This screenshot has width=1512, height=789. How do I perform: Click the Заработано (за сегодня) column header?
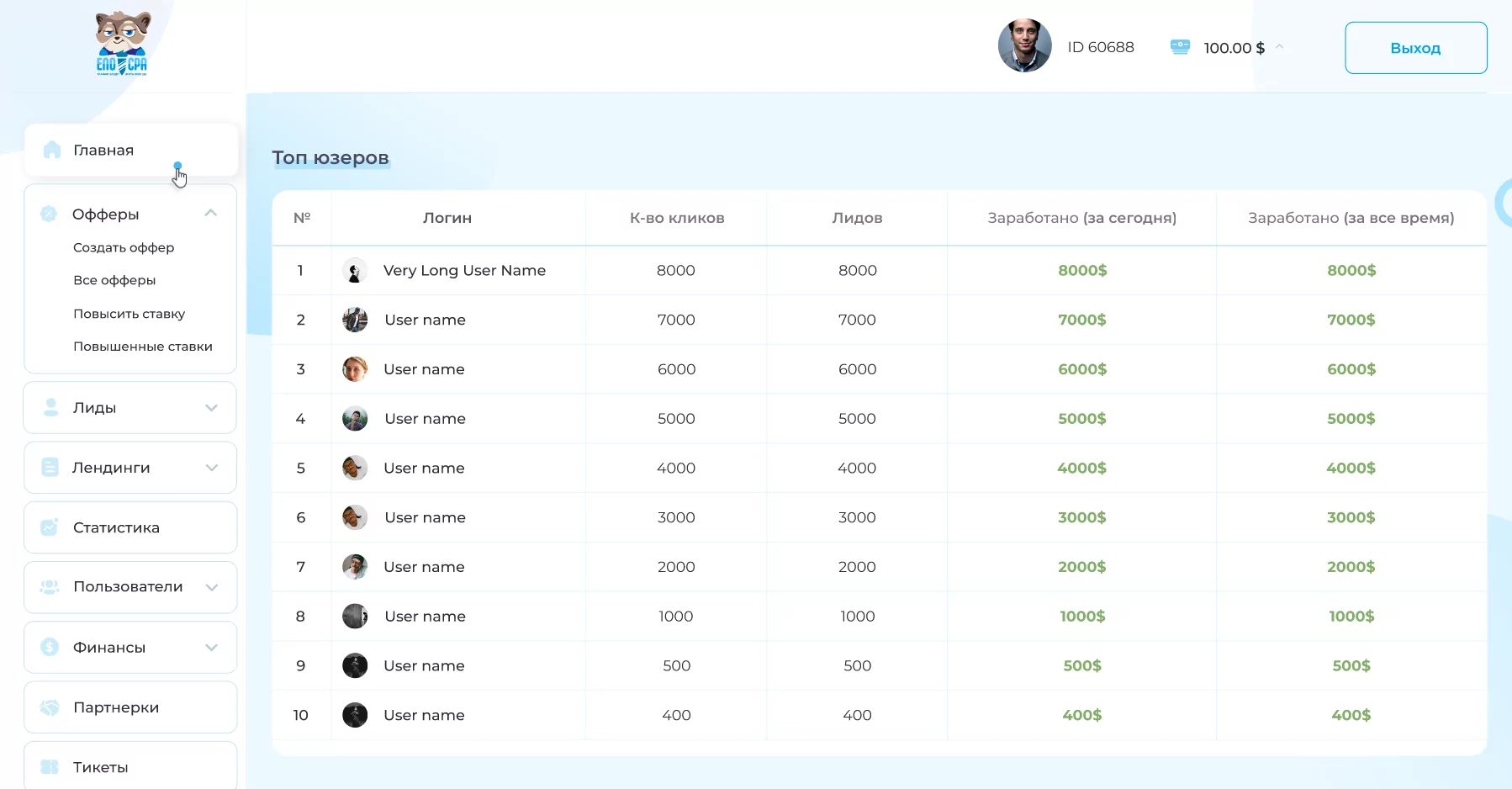[1081, 218]
